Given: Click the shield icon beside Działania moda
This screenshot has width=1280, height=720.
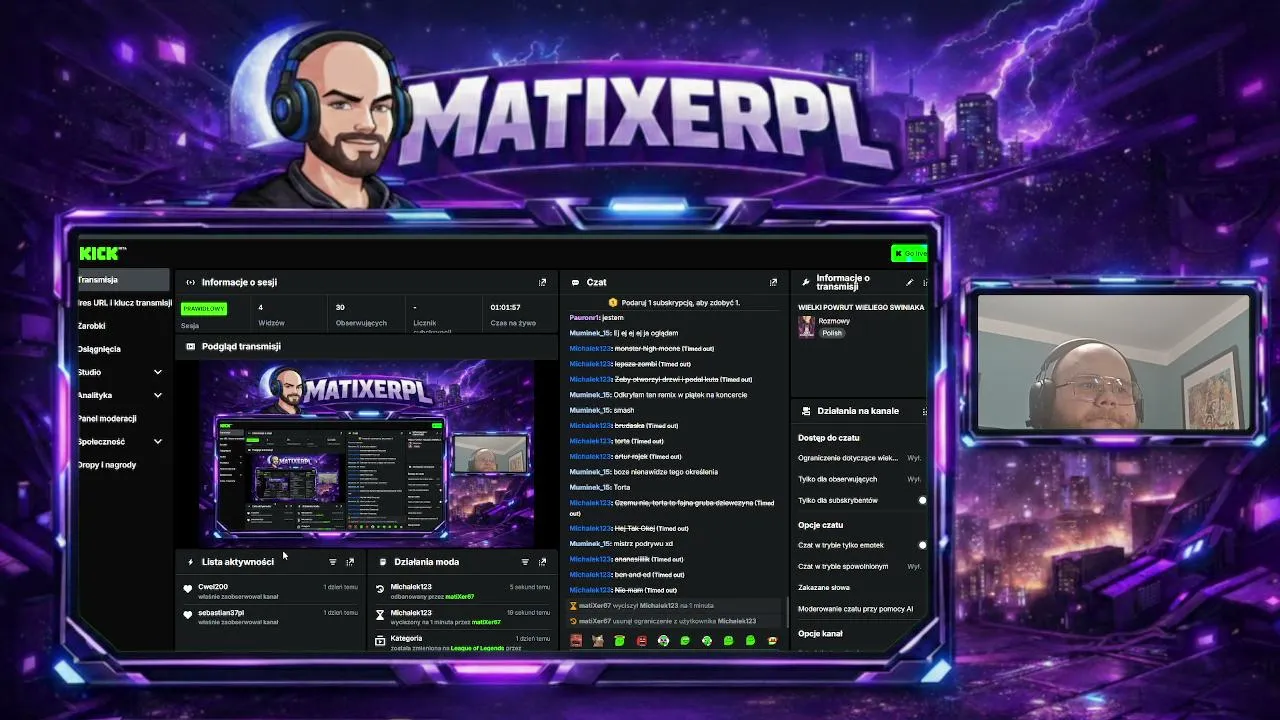Looking at the screenshot, I should tap(382, 562).
